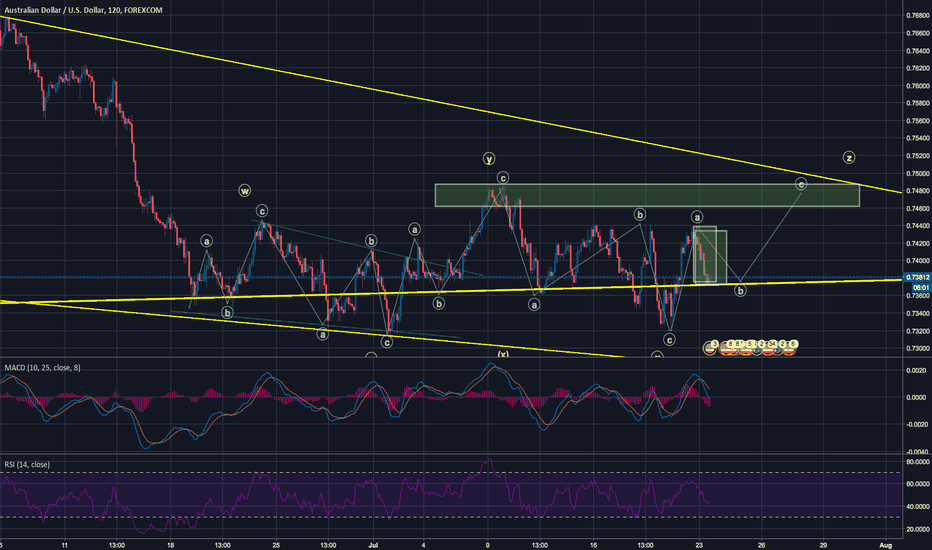Click the 'Jul' date axis label
The width and height of the screenshot is (932, 550).
tap(373, 545)
